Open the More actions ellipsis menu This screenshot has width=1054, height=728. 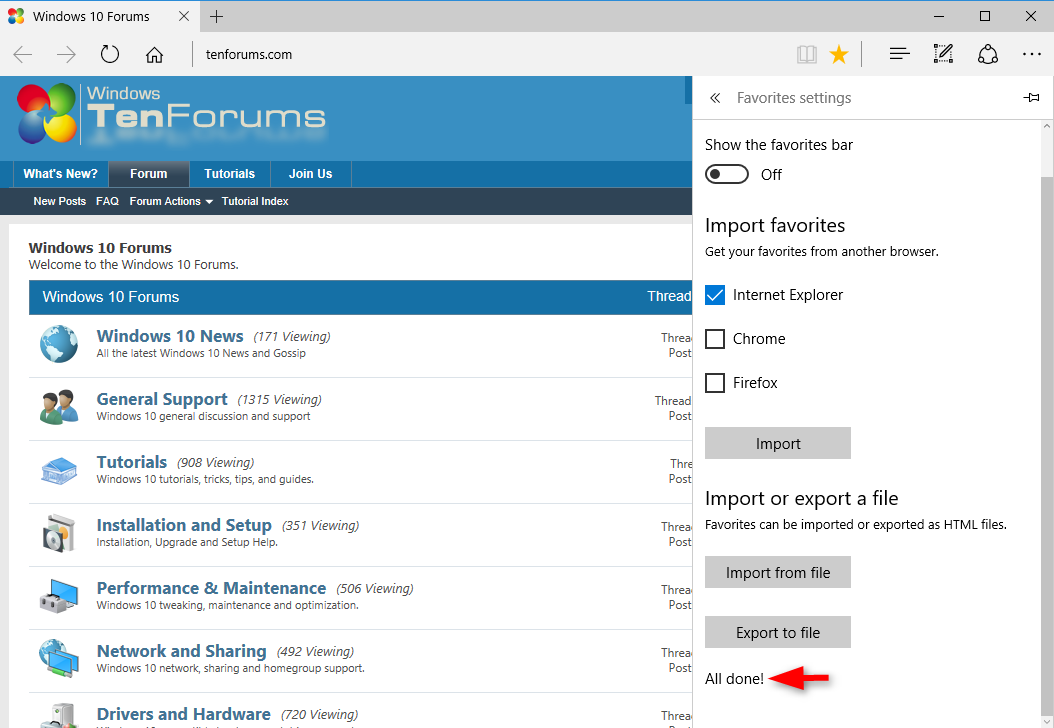[1031, 54]
